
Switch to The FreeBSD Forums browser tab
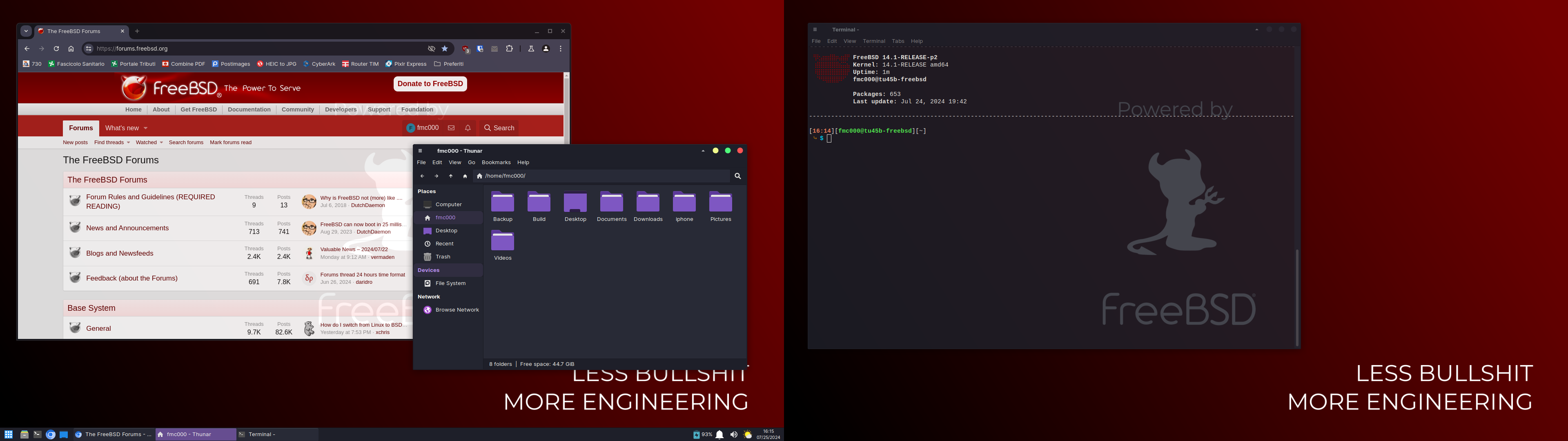click(x=81, y=31)
